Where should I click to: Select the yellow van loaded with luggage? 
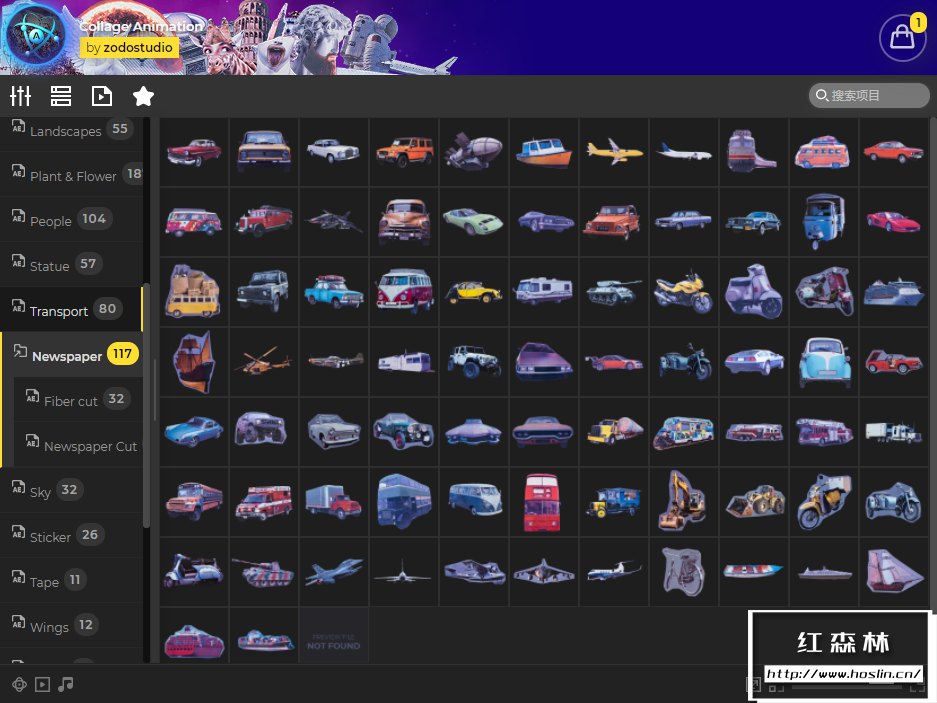click(194, 292)
